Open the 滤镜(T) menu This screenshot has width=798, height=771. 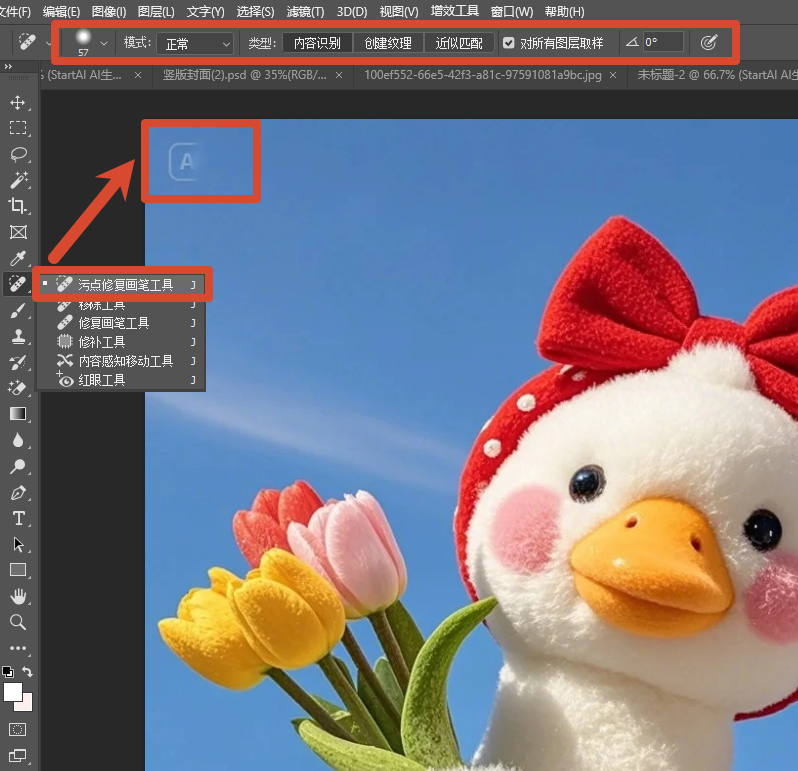coord(305,11)
